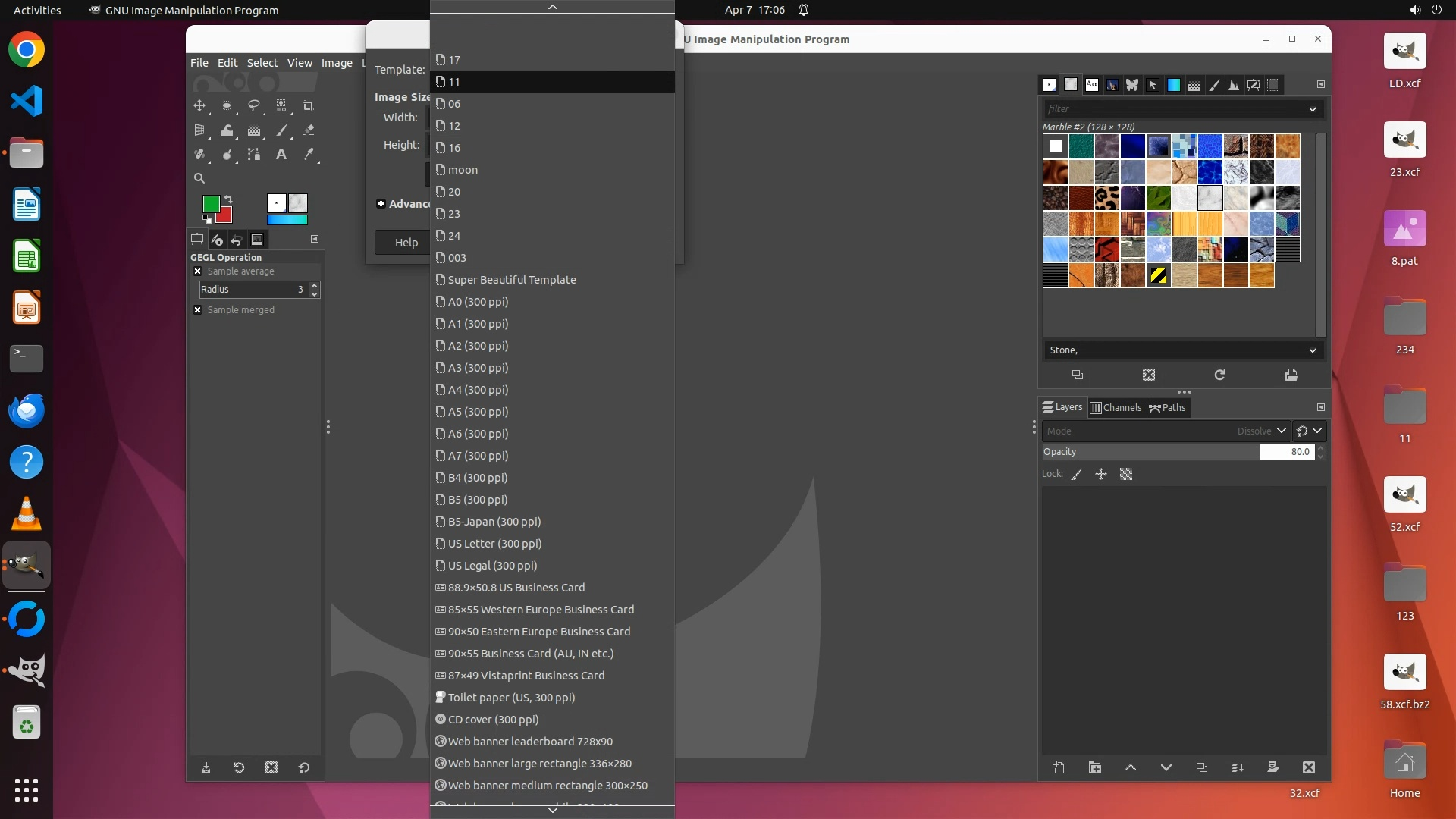This screenshot has width=1456, height=819.
Task: Select the Color Picker eyedropper tool
Action: click(x=309, y=155)
